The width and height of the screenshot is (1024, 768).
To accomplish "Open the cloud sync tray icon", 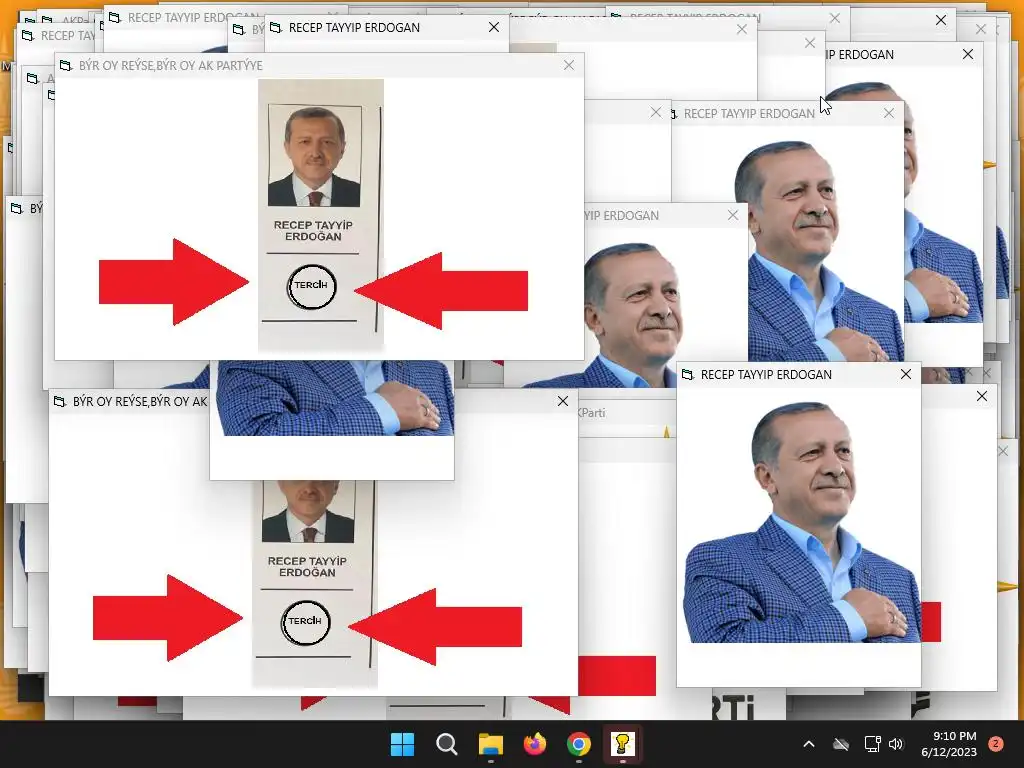I will 841,744.
